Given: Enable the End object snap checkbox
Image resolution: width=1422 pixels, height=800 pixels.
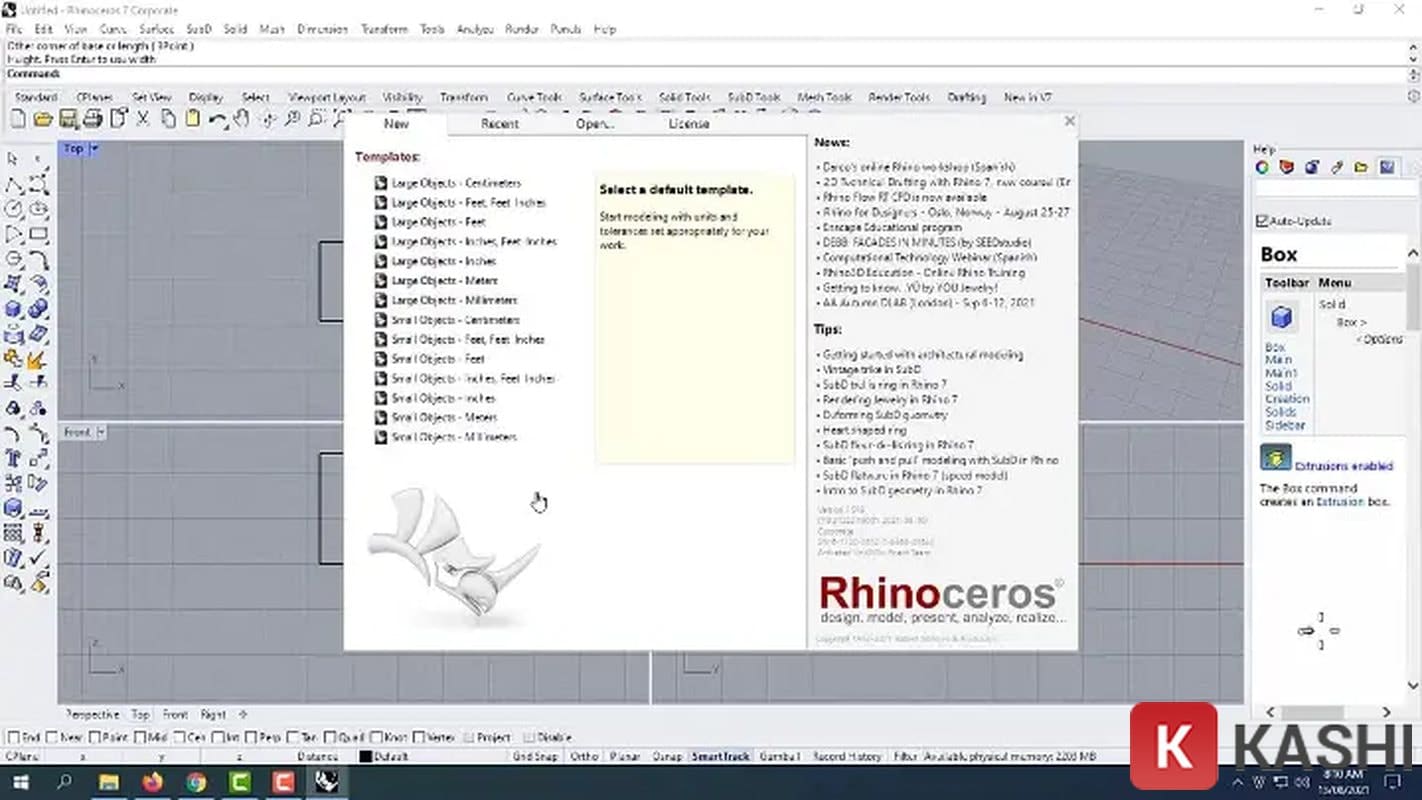Looking at the screenshot, I should coord(13,738).
